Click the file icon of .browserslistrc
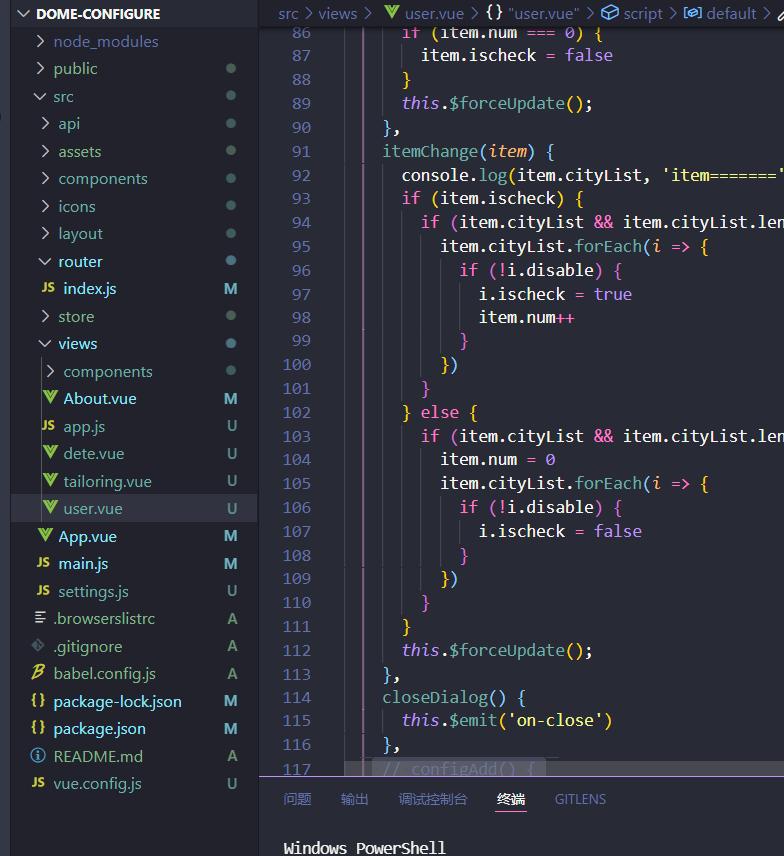Image resolution: width=784 pixels, height=856 pixels. pyautogui.click(x=40, y=618)
